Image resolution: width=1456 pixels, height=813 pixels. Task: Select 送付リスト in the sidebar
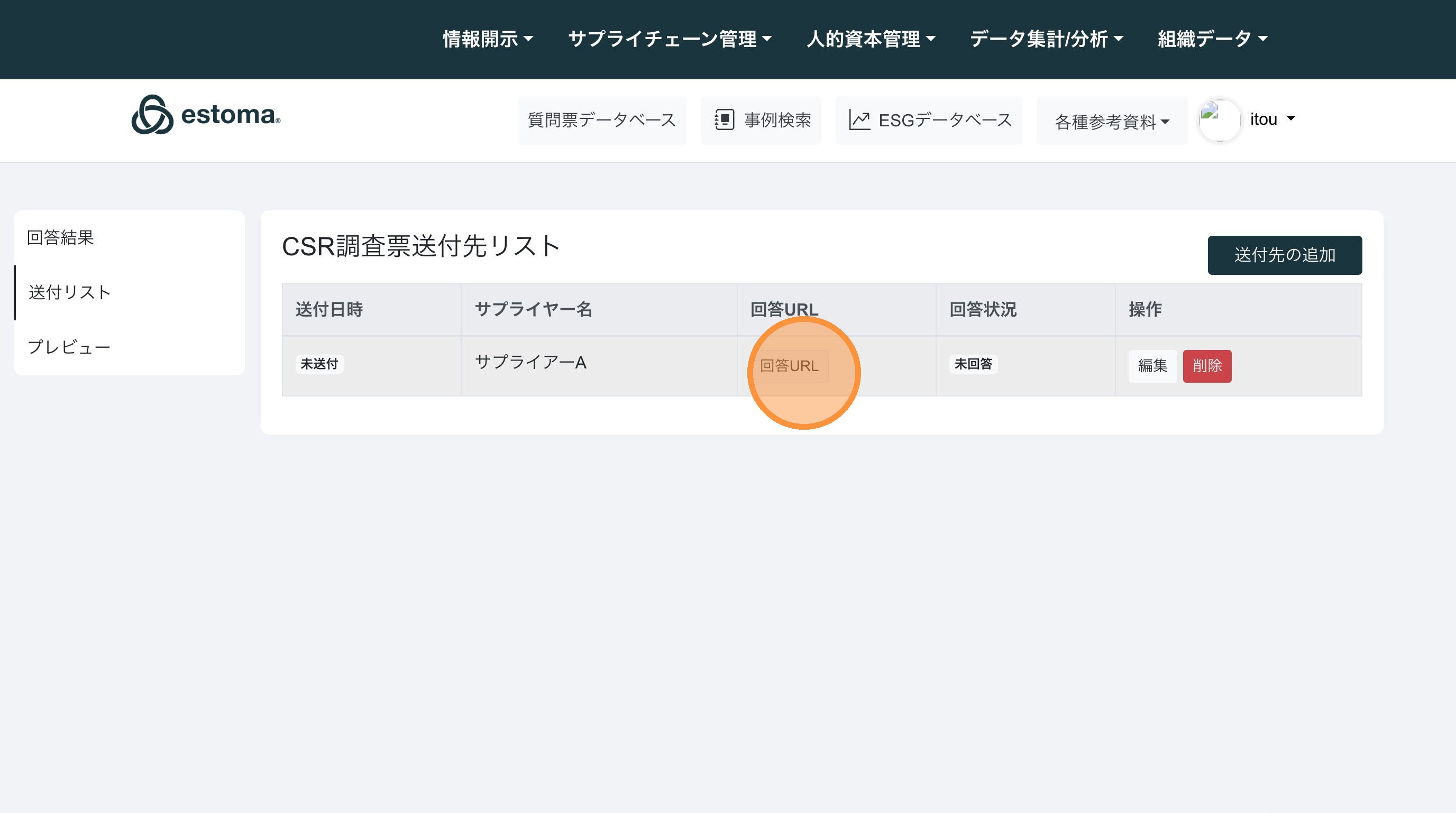(69, 292)
